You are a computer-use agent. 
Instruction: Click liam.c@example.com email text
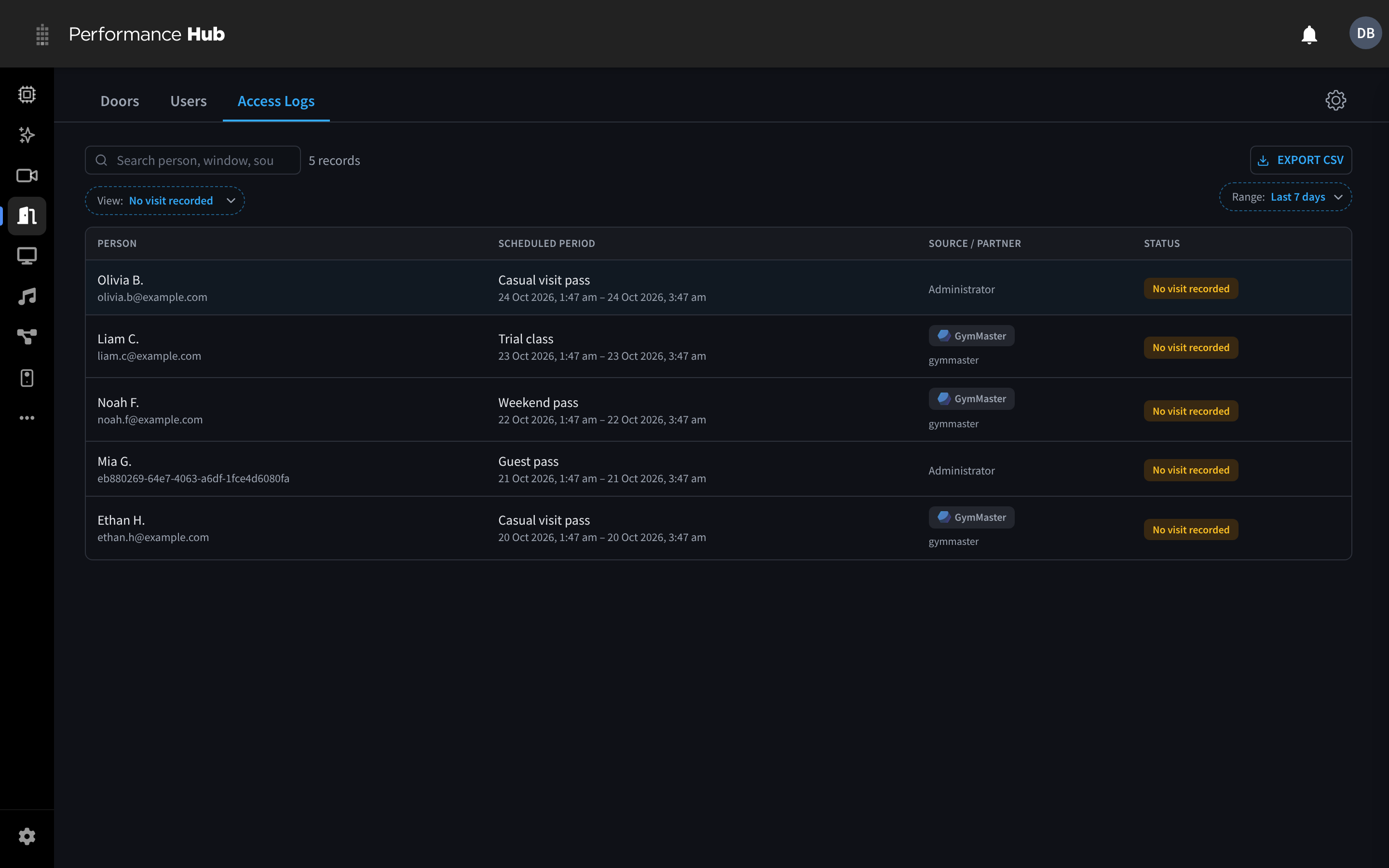[x=149, y=356]
